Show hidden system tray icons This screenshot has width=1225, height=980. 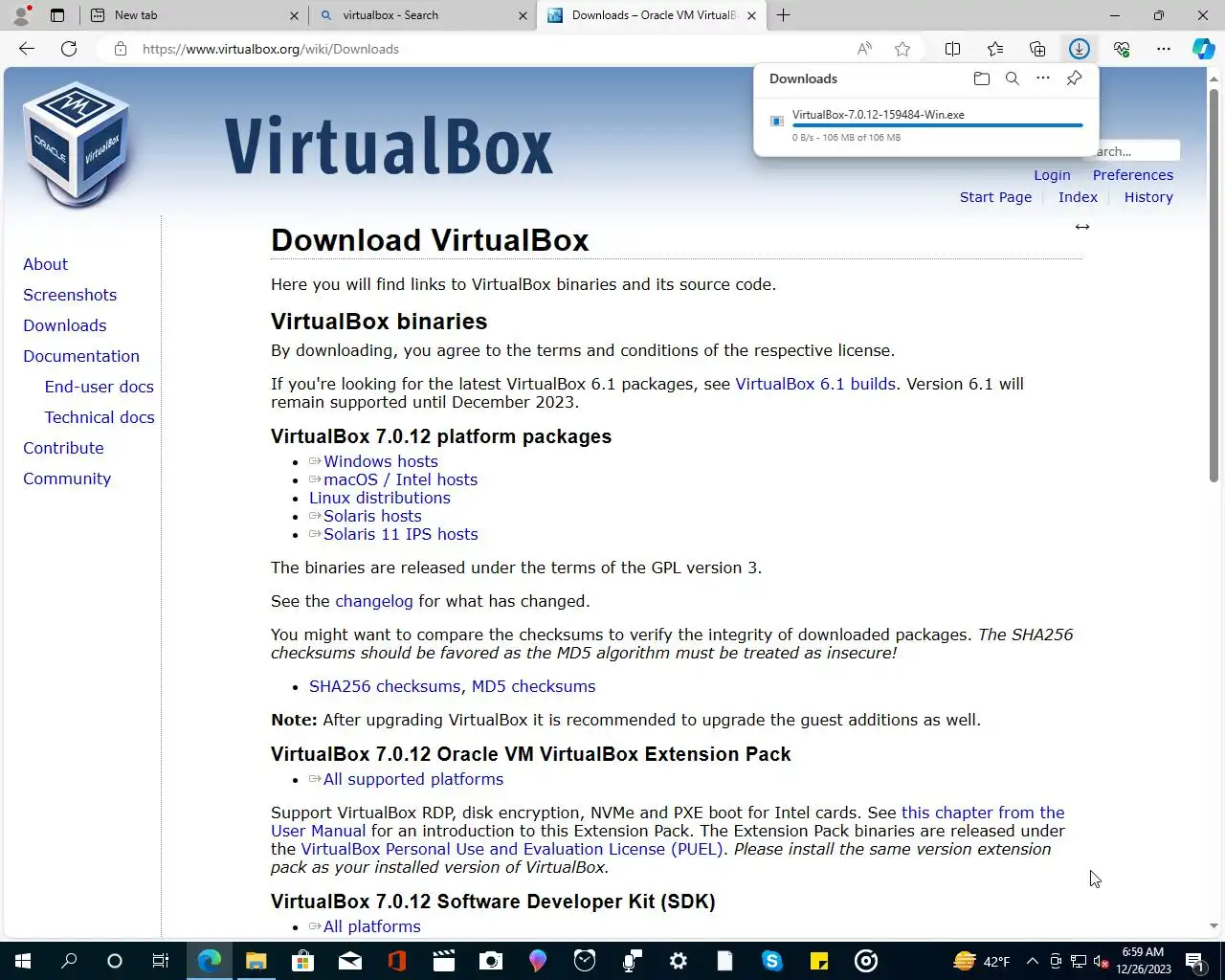click(1032, 961)
